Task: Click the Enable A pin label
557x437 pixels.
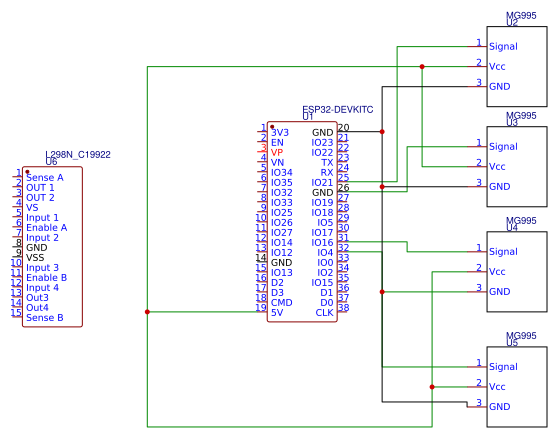Action: [47, 228]
